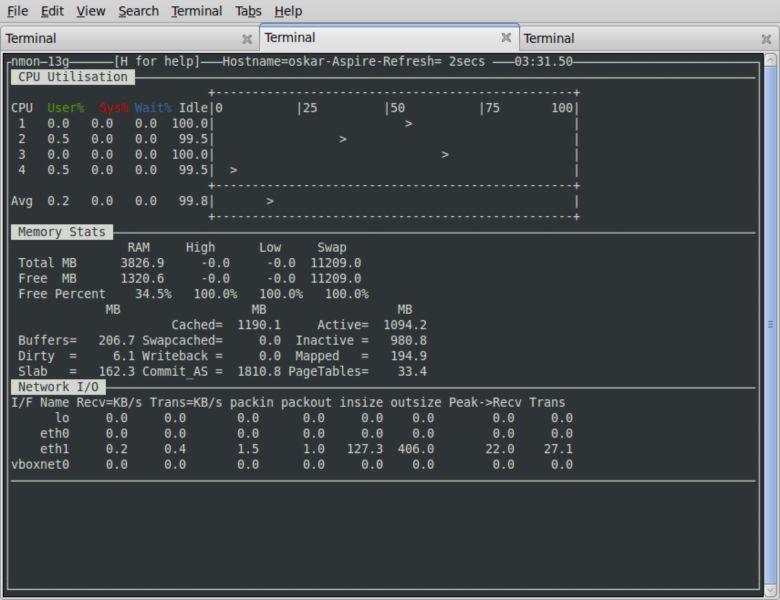The width and height of the screenshot is (780, 600).
Task: Open the Terminal menu
Action: 196,11
